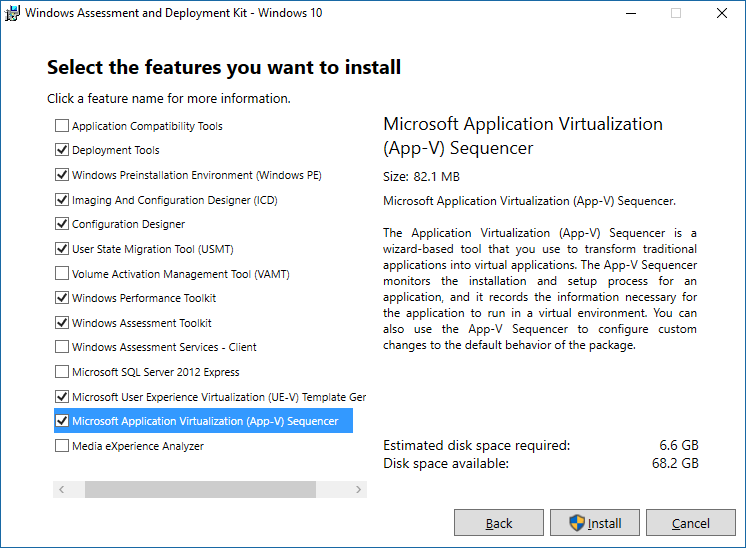Uncheck Windows Preinstallation Environment (Windows PE)

(62, 175)
